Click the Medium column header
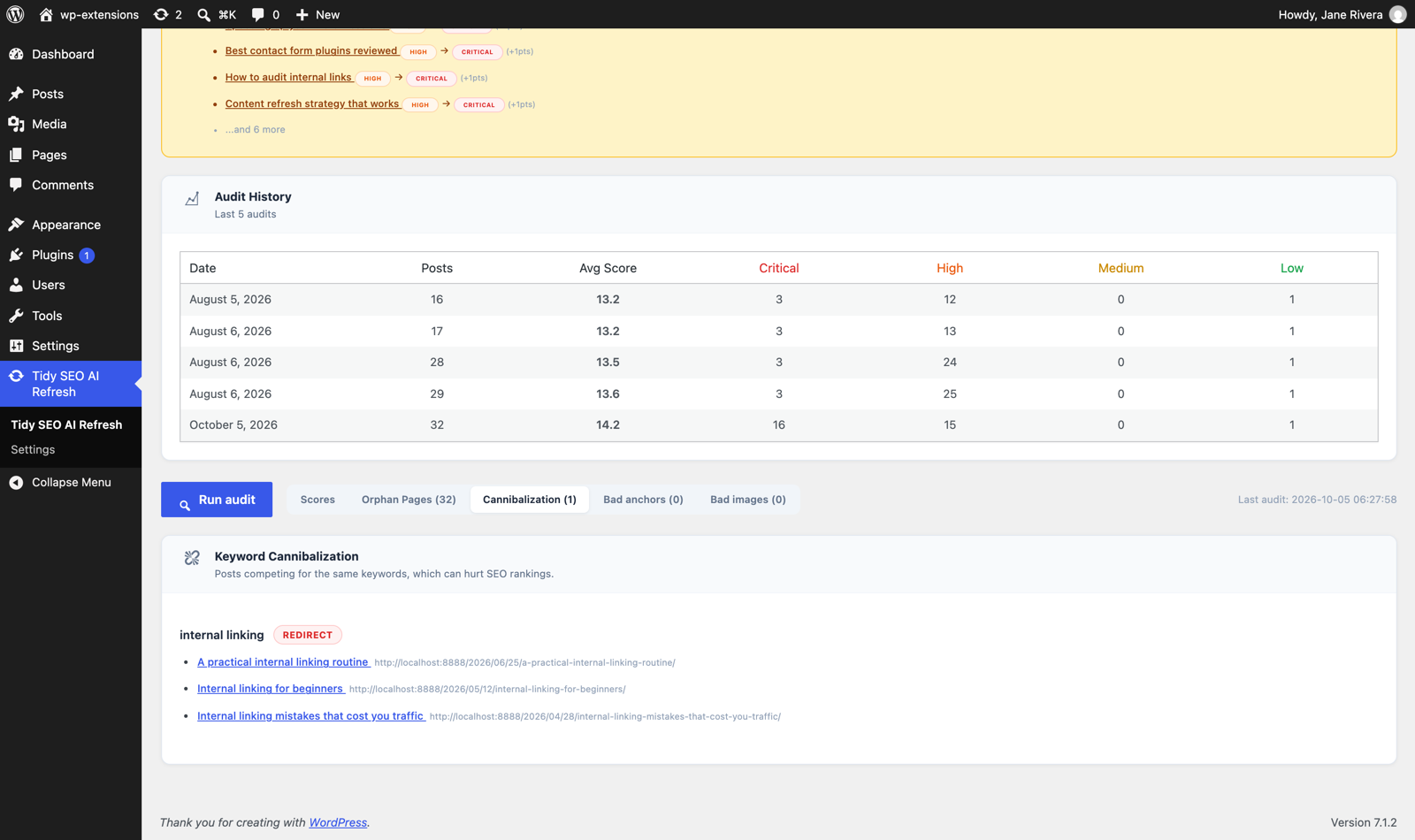 [1121, 268]
